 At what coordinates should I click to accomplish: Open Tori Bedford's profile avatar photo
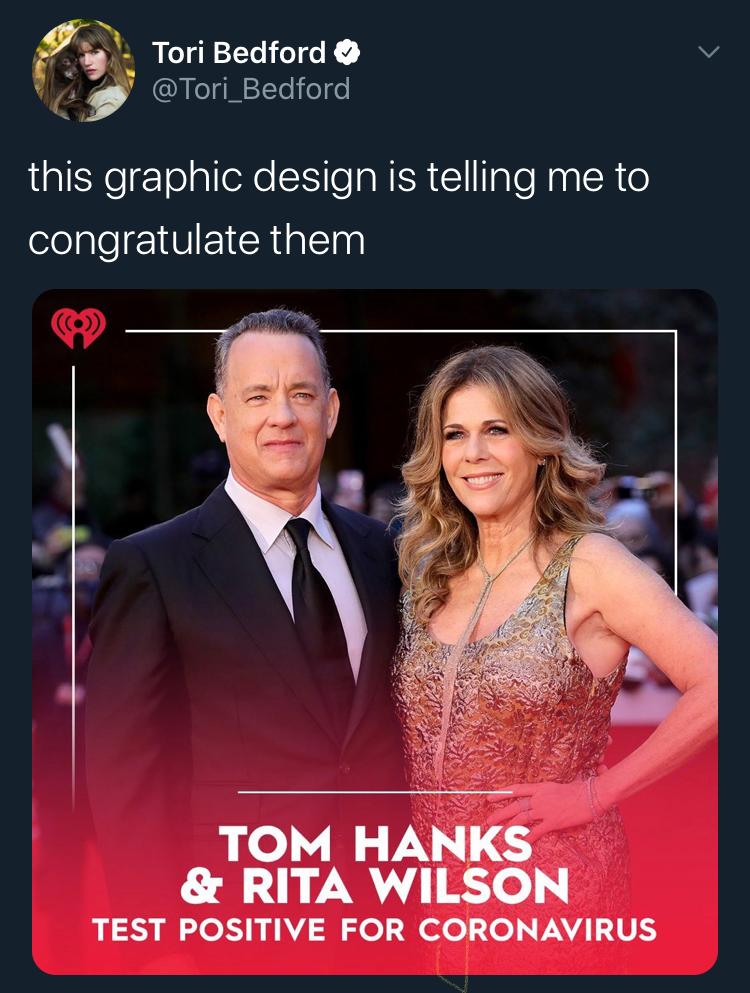[83, 70]
